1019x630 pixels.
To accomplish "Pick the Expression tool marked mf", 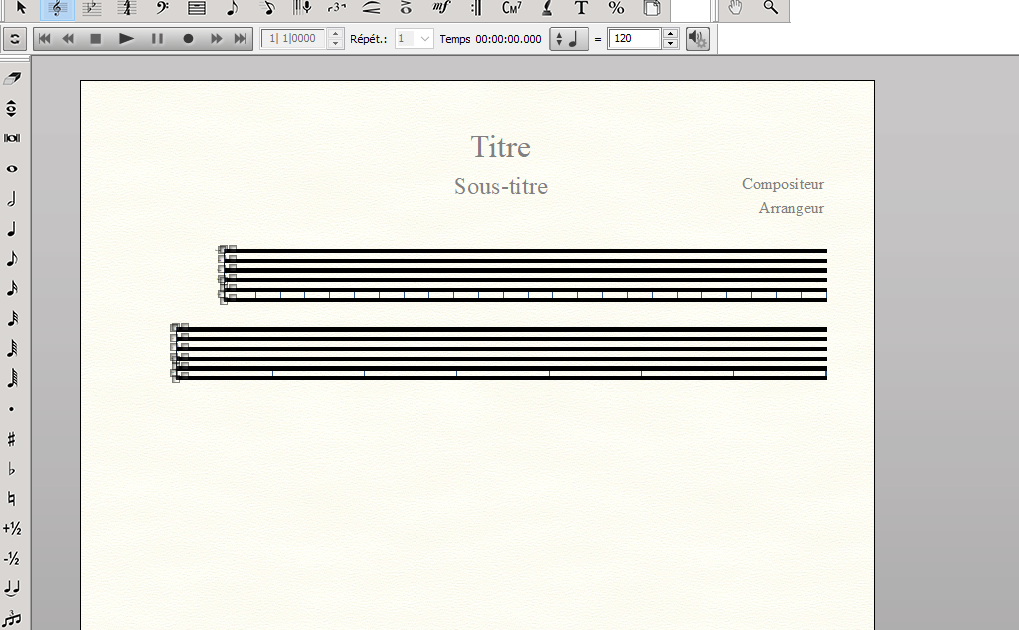I will (x=441, y=8).
